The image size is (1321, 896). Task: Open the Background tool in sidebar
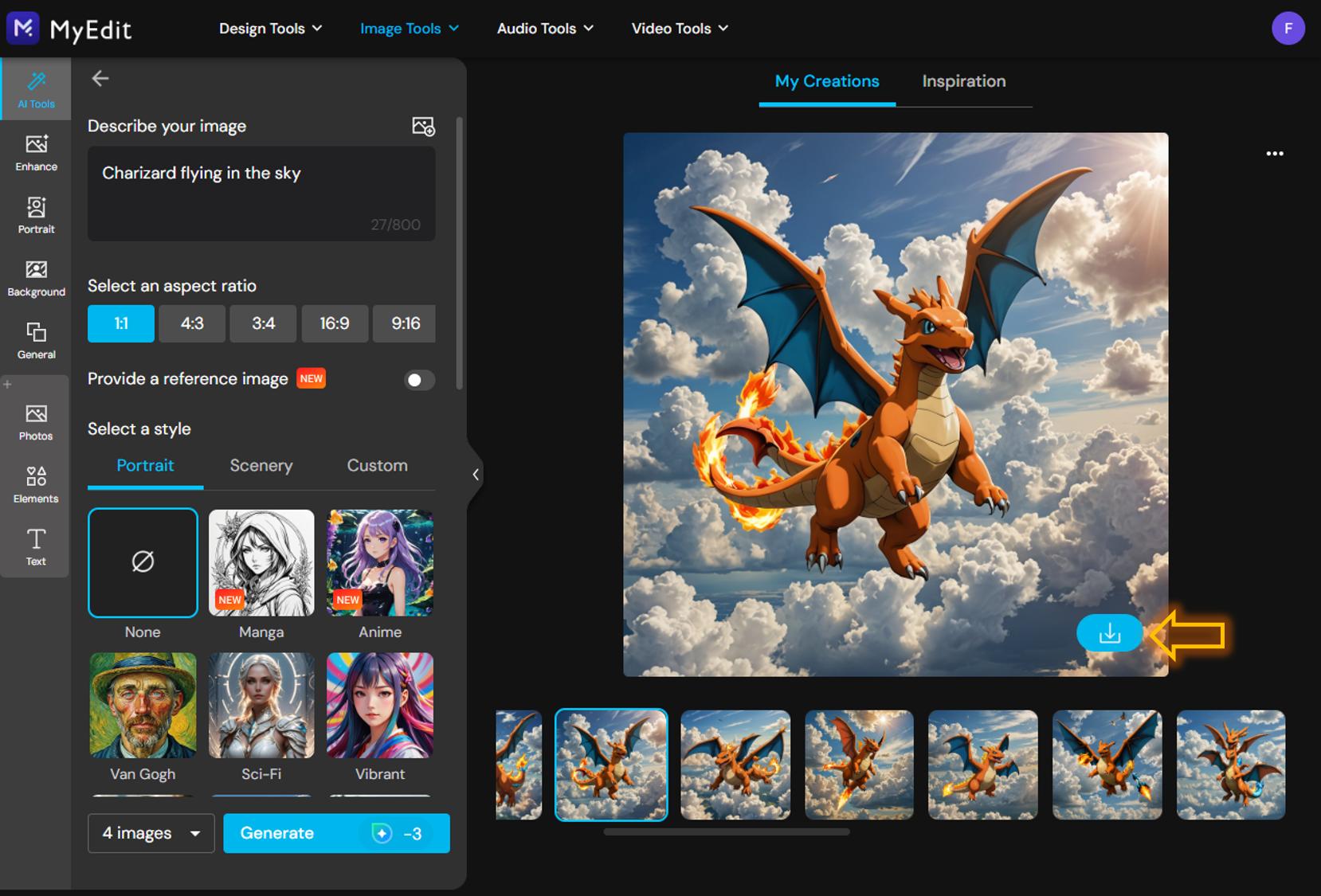pyautogui.click(x=36, y=278)
